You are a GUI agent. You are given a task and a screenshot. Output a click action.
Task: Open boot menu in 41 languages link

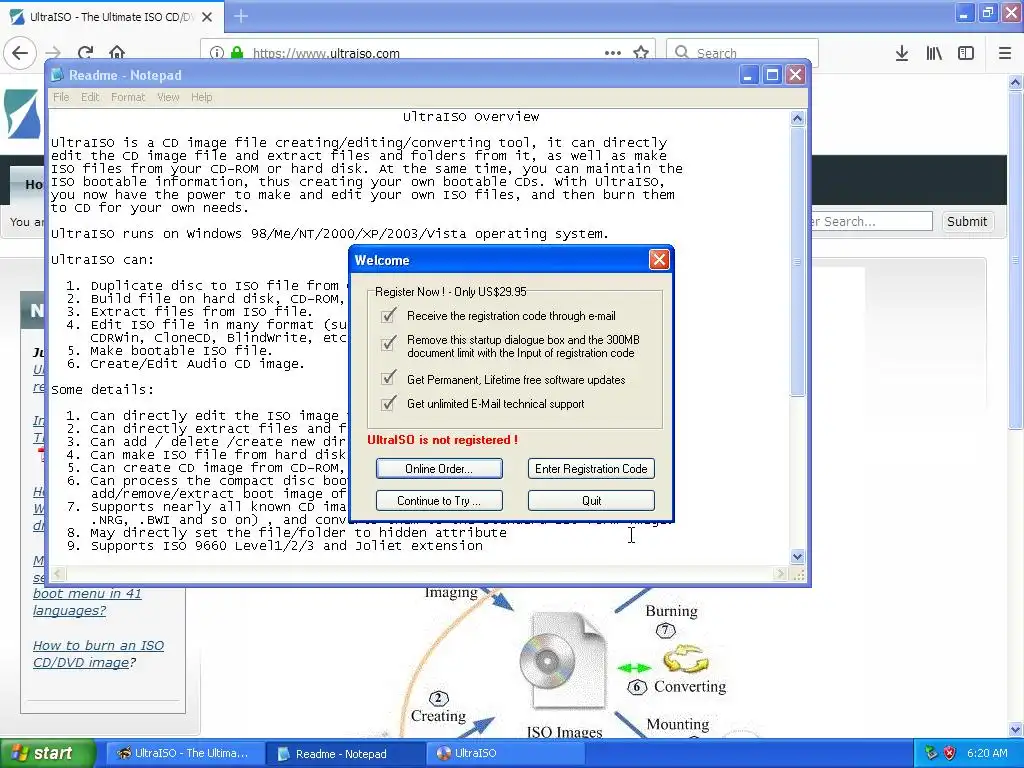click(87, 602)
